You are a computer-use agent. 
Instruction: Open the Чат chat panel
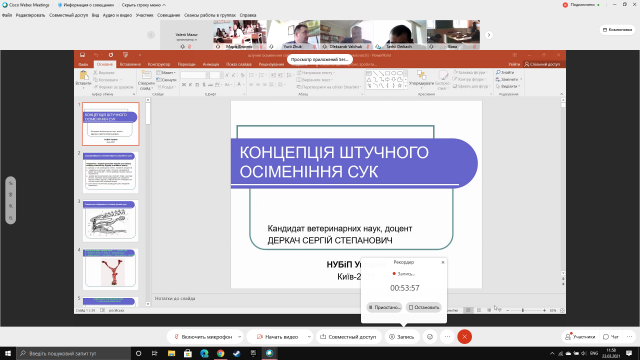coord(611,337)
